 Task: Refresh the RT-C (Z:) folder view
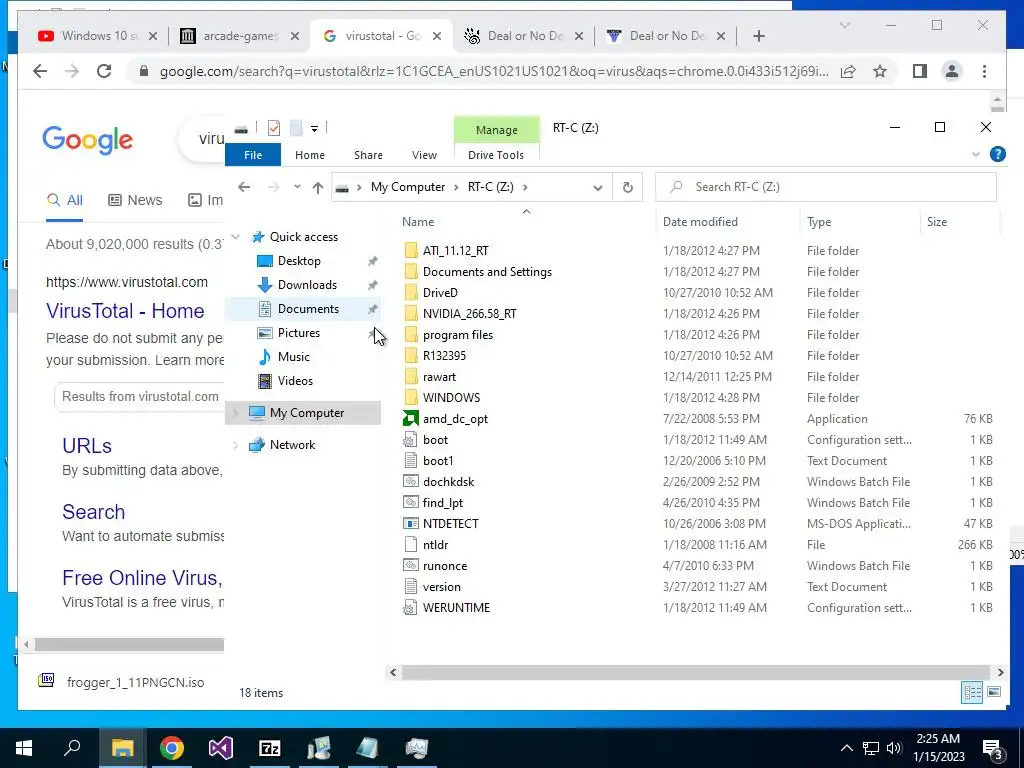[628, 187]
